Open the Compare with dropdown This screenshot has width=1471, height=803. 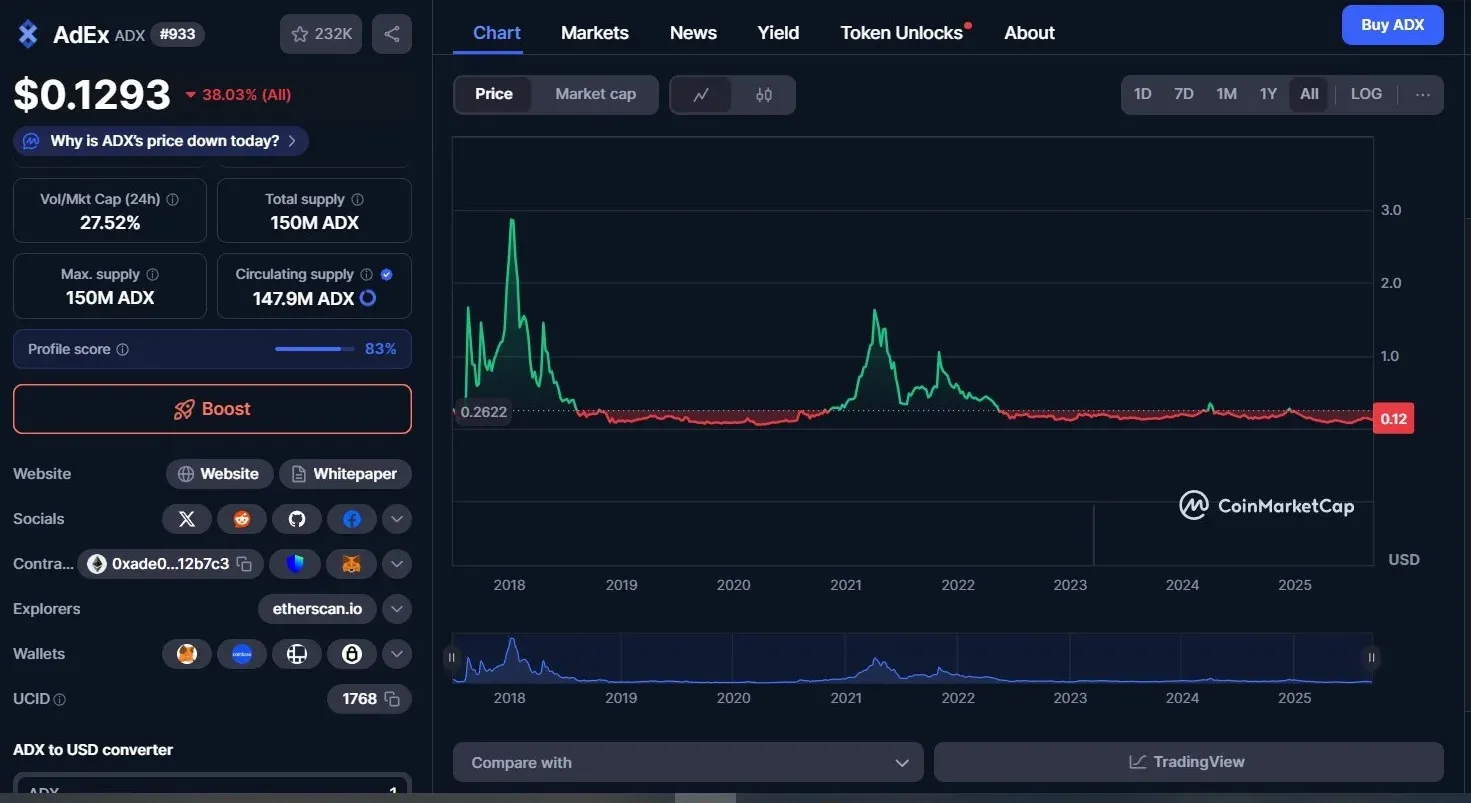(x=688, y=762)
